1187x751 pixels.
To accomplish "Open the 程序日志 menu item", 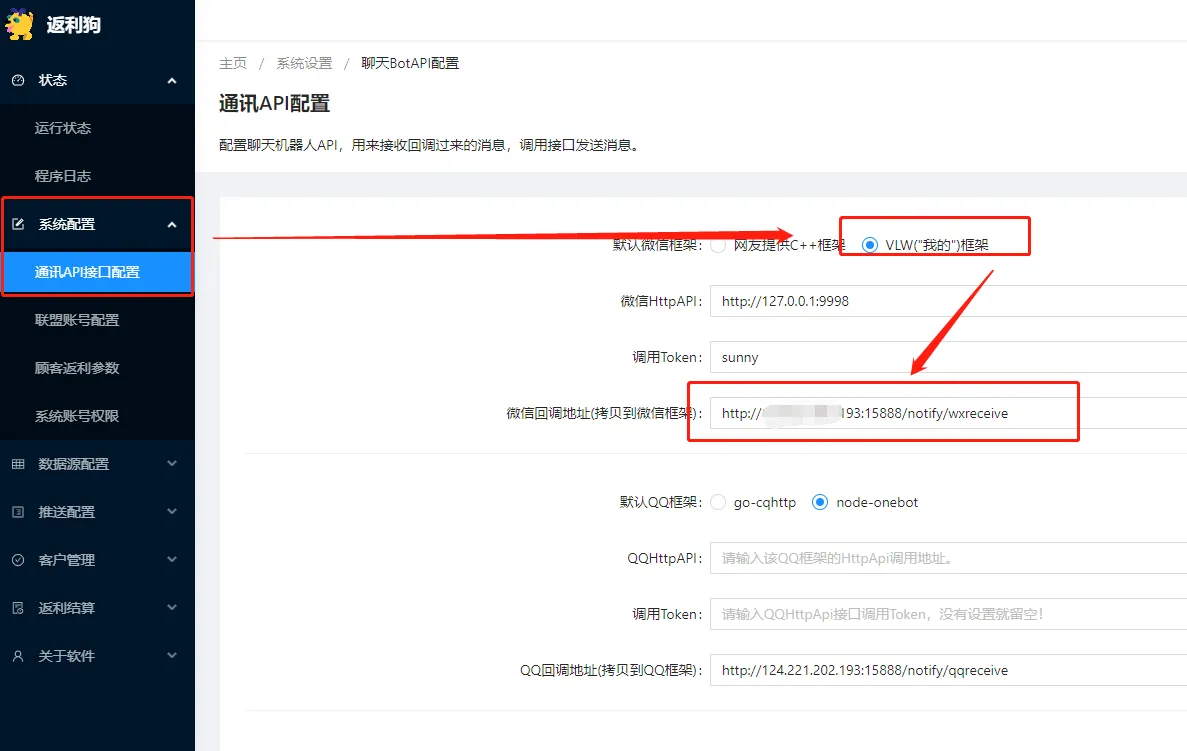I will tap(63, 176).
